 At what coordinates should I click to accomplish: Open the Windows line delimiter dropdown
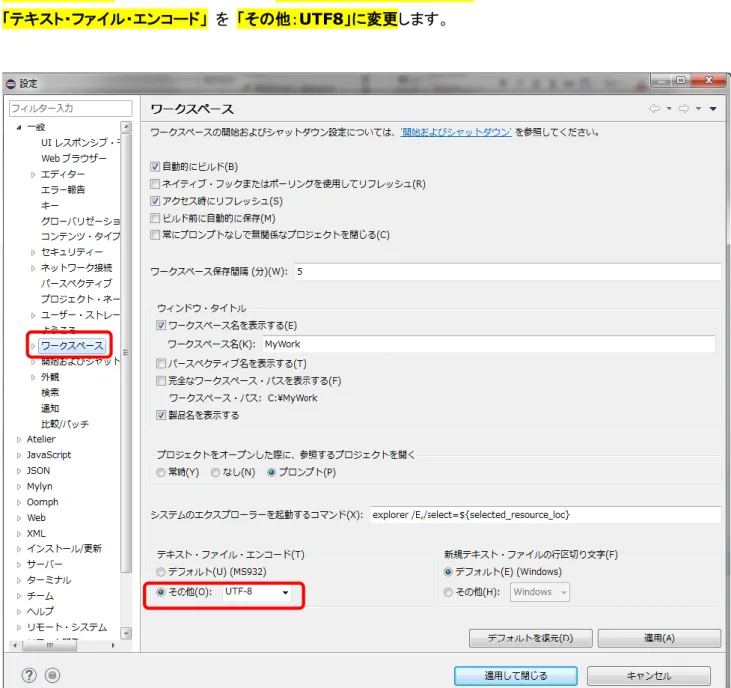(x=540, y=592)
